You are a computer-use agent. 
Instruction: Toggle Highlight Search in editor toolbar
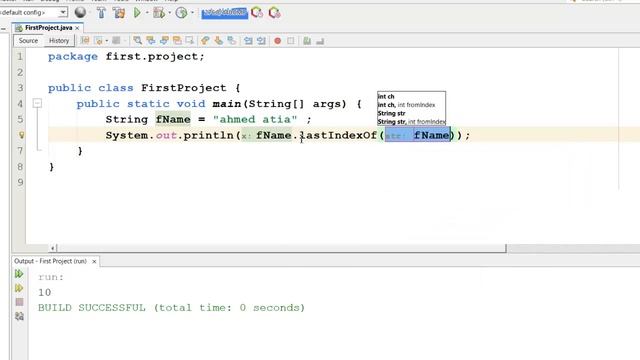tap(177, 40)
